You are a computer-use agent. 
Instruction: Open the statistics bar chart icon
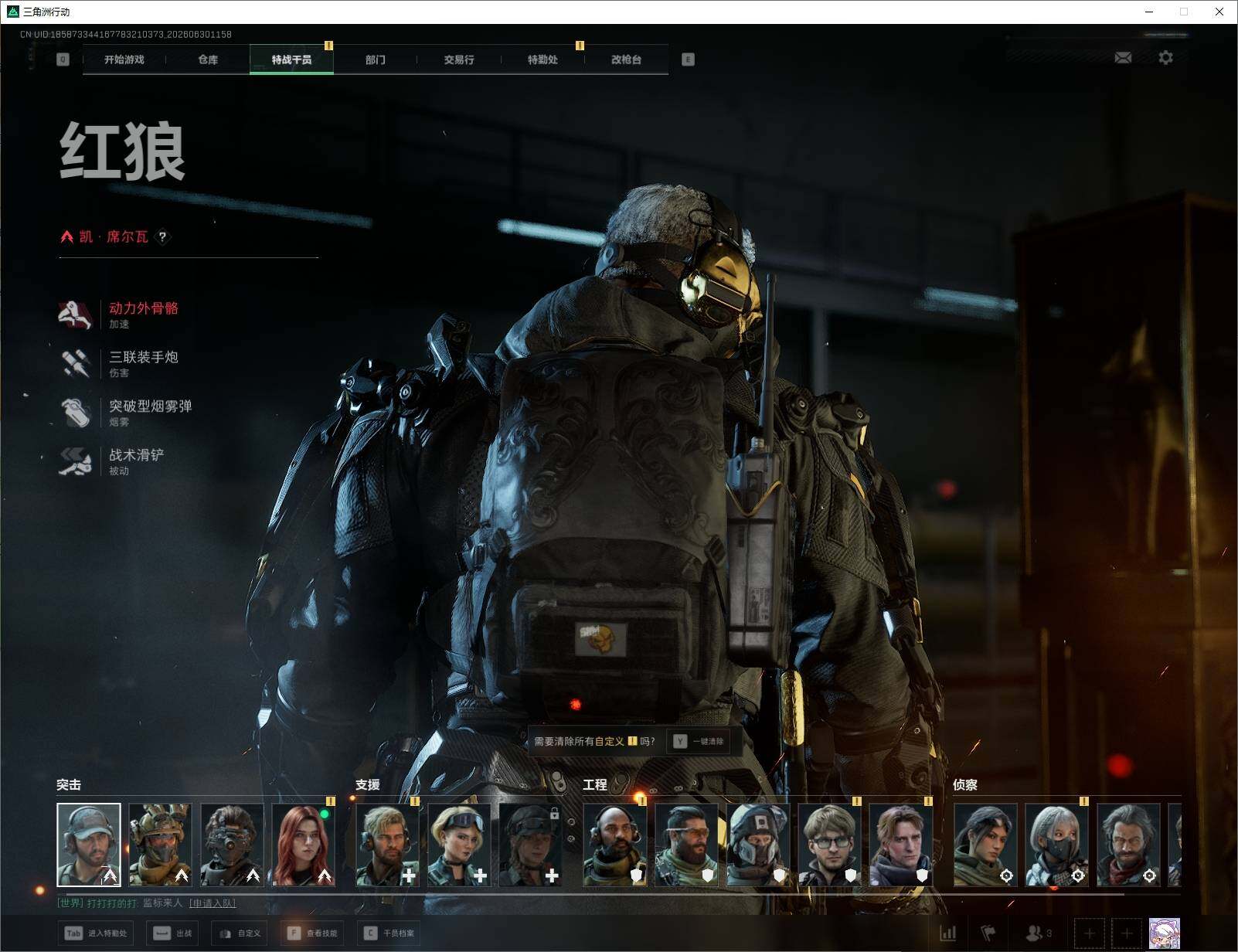pyautogui.click(x=948, y=933)
